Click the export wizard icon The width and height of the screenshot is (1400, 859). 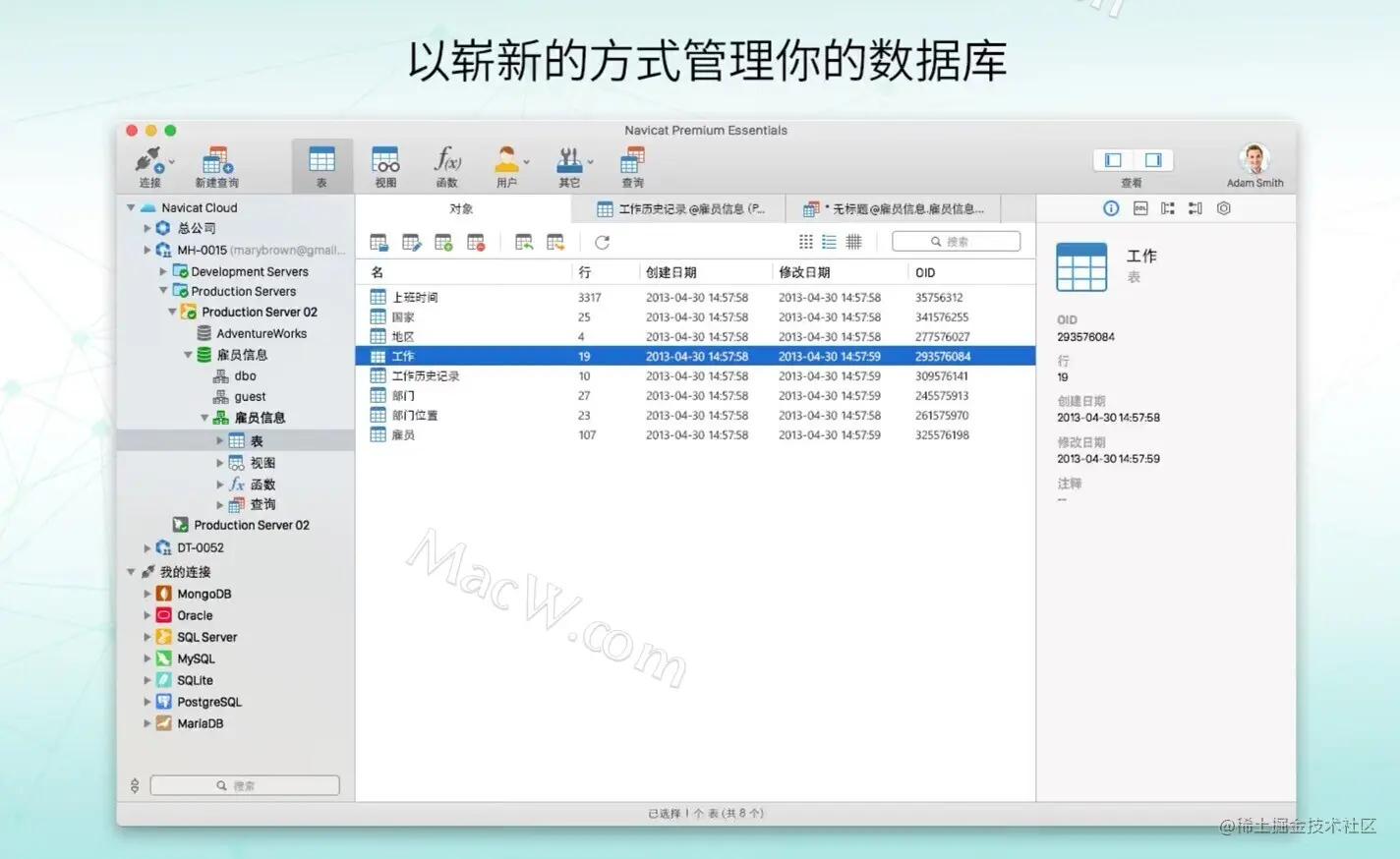point(555,242)
